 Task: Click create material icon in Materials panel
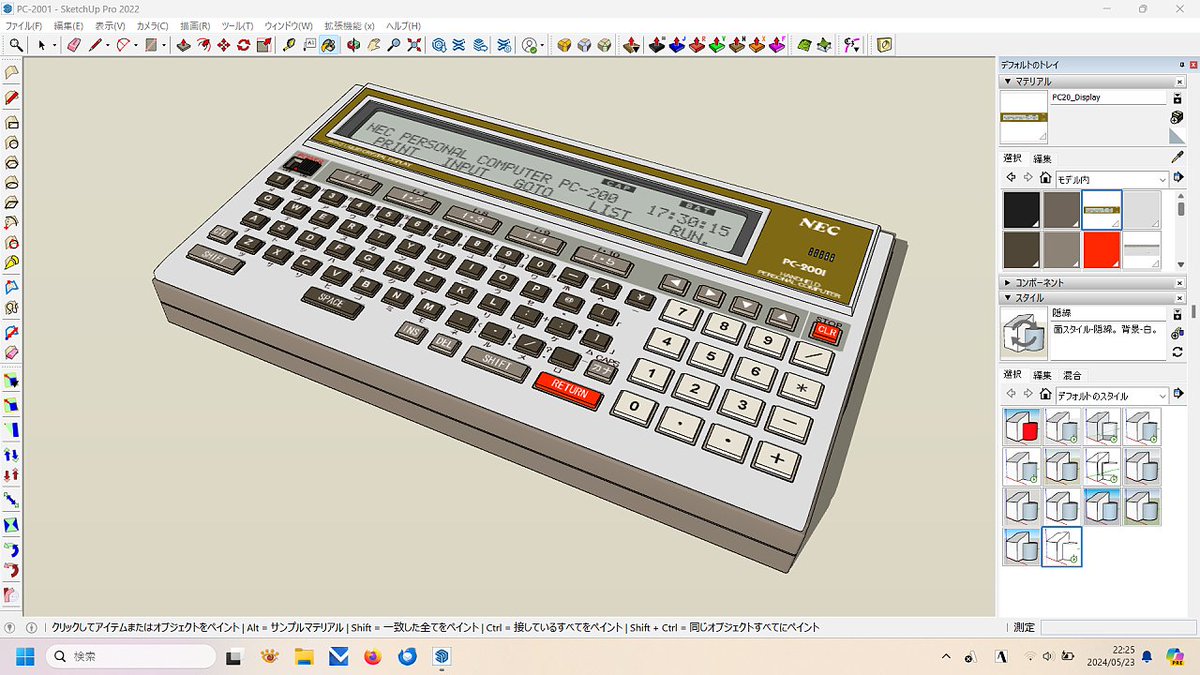coord(1177,118)
